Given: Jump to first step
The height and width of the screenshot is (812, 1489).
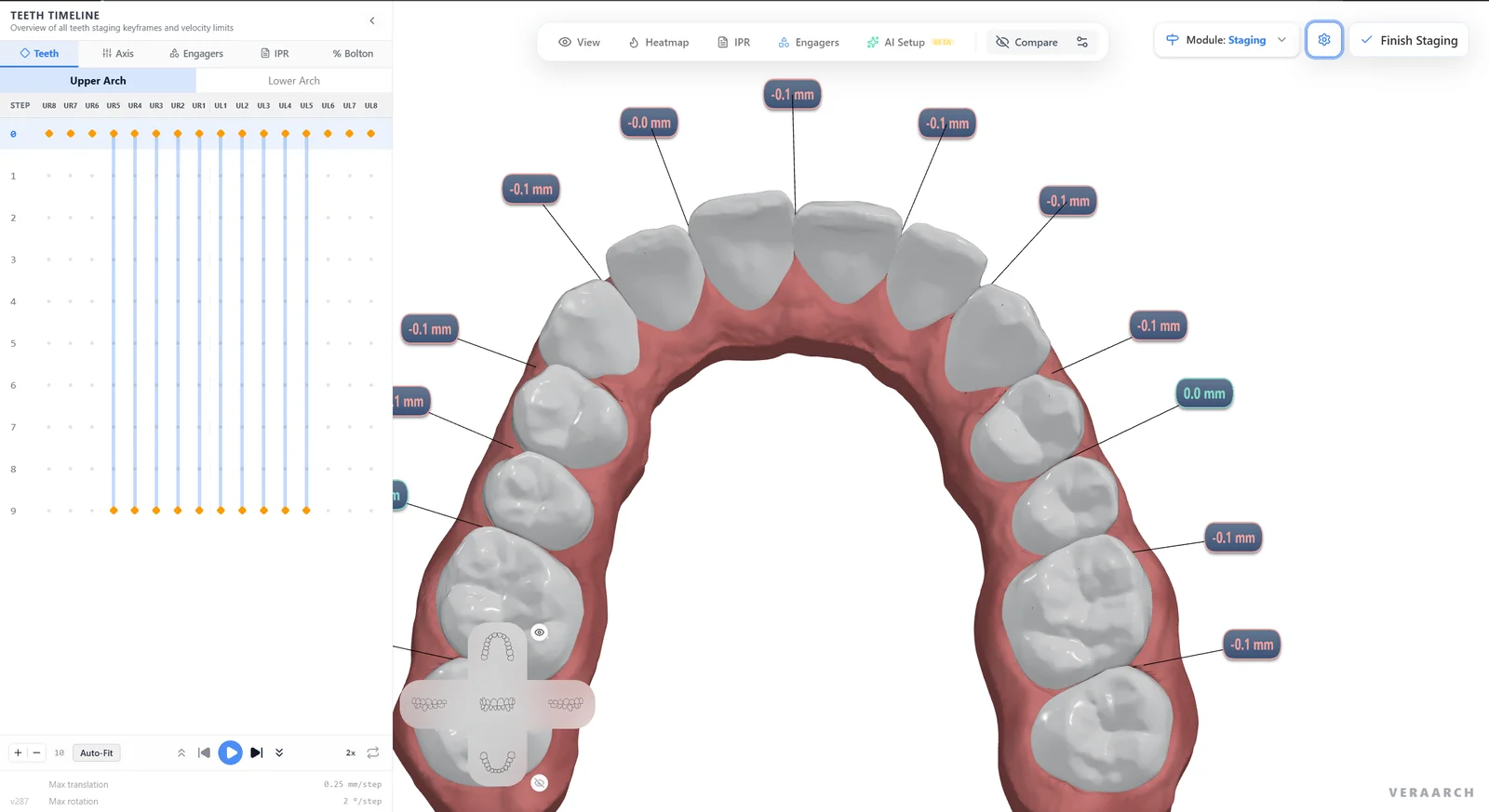Looking at the screenshot, I should 204,752.
